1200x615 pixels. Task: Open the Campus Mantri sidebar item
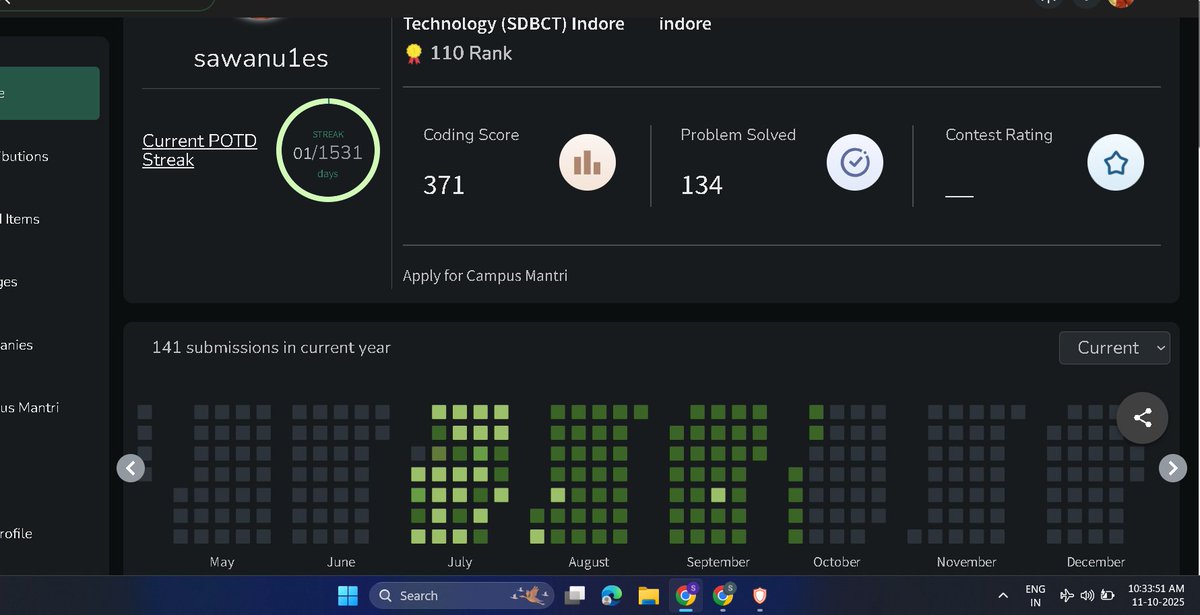(x=29, y=407)
